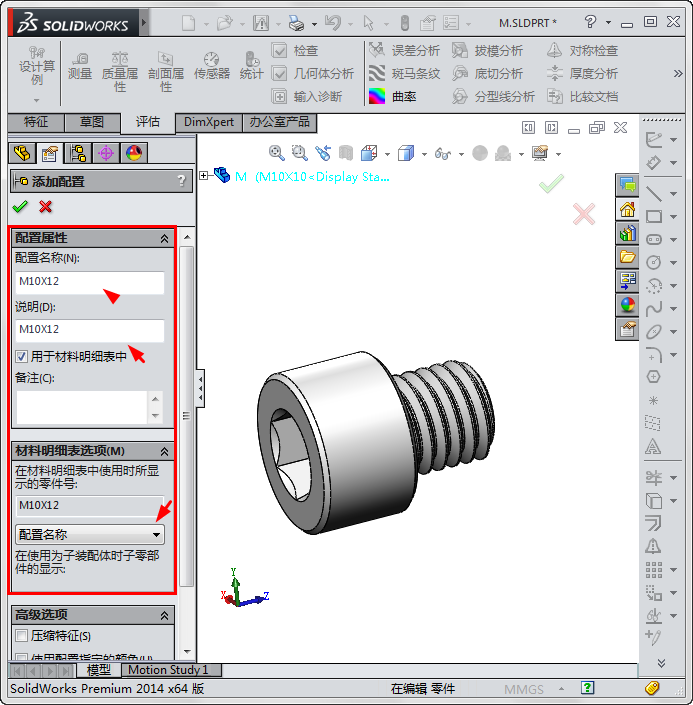Click the red X to cancel configuration
The height and width of the screenshot is (705, 693).
[46, 207]
